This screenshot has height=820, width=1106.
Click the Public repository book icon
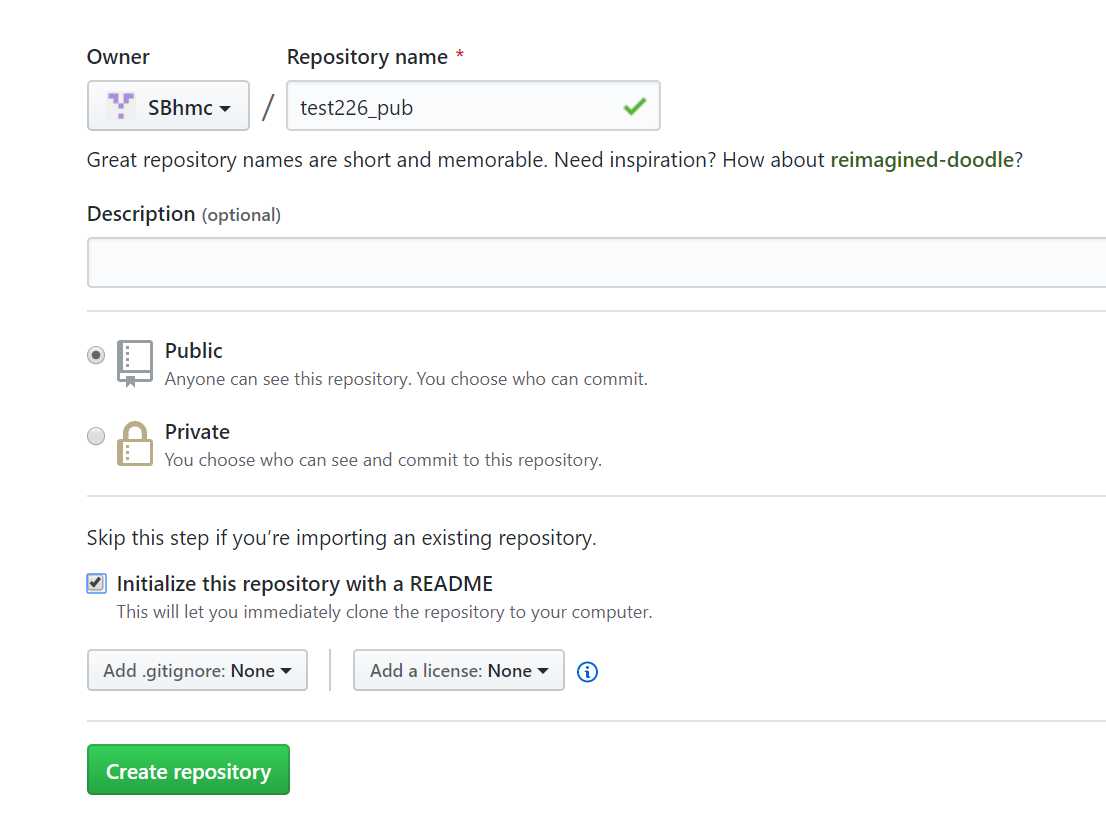pyautogui.click(x=135, y=363)
